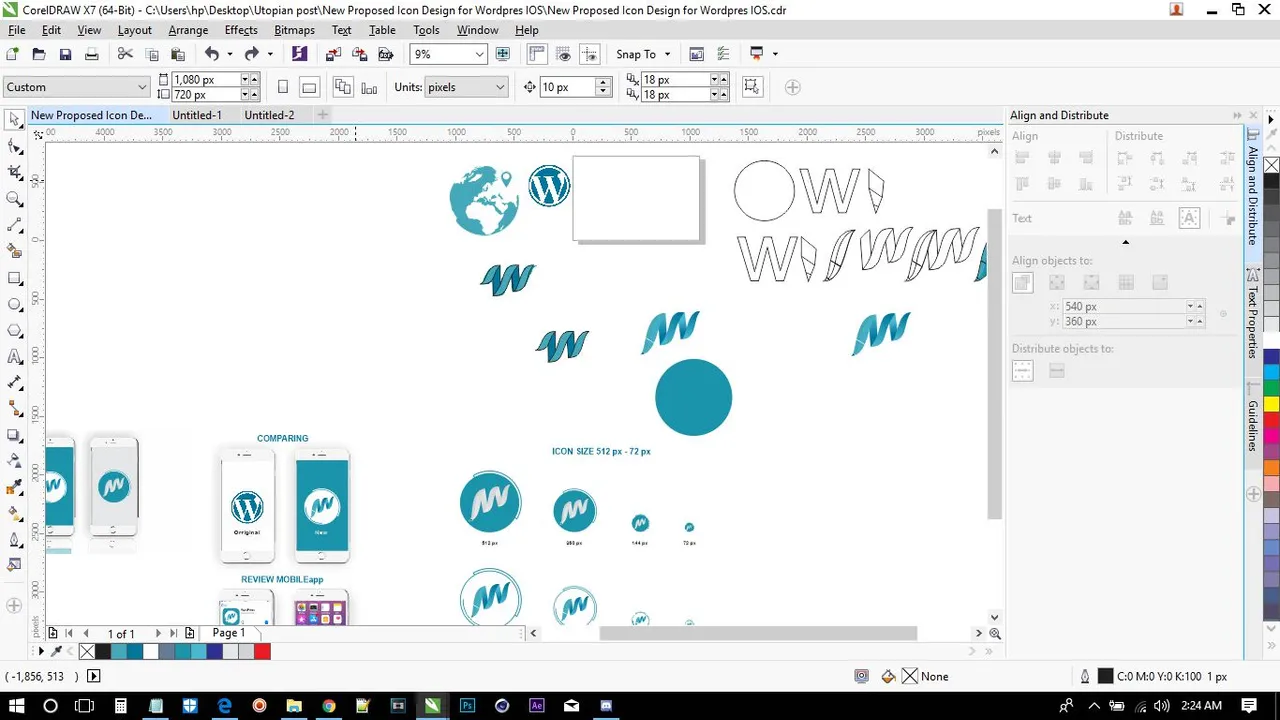Click the Publish to PDF icon
Viewport: 1280px width, 720px height.
click(385, 54)
